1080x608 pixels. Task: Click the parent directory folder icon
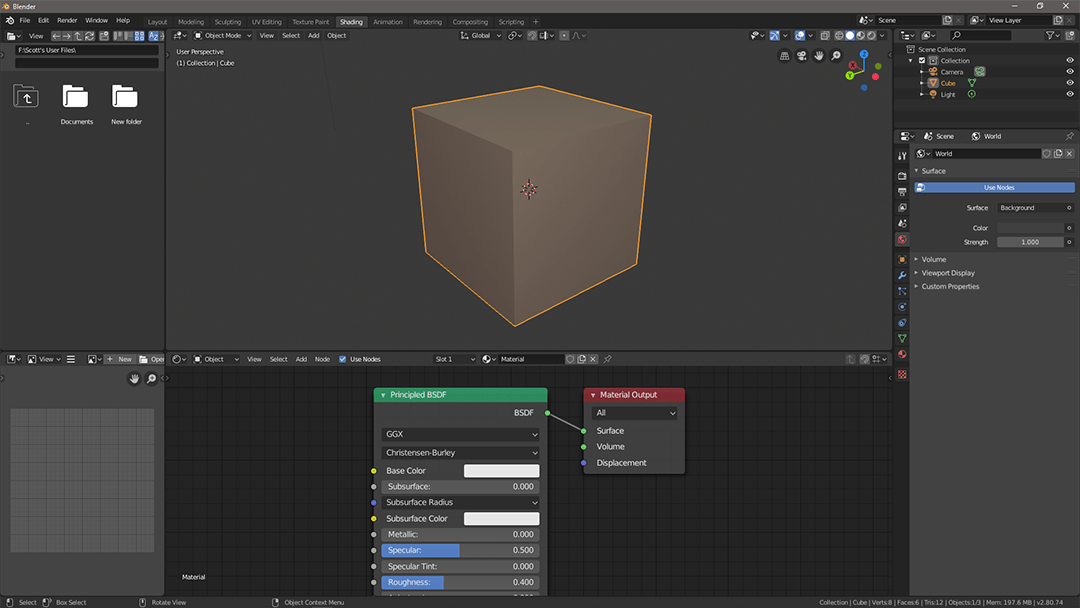pyautogui.click(x=26, y=97)
